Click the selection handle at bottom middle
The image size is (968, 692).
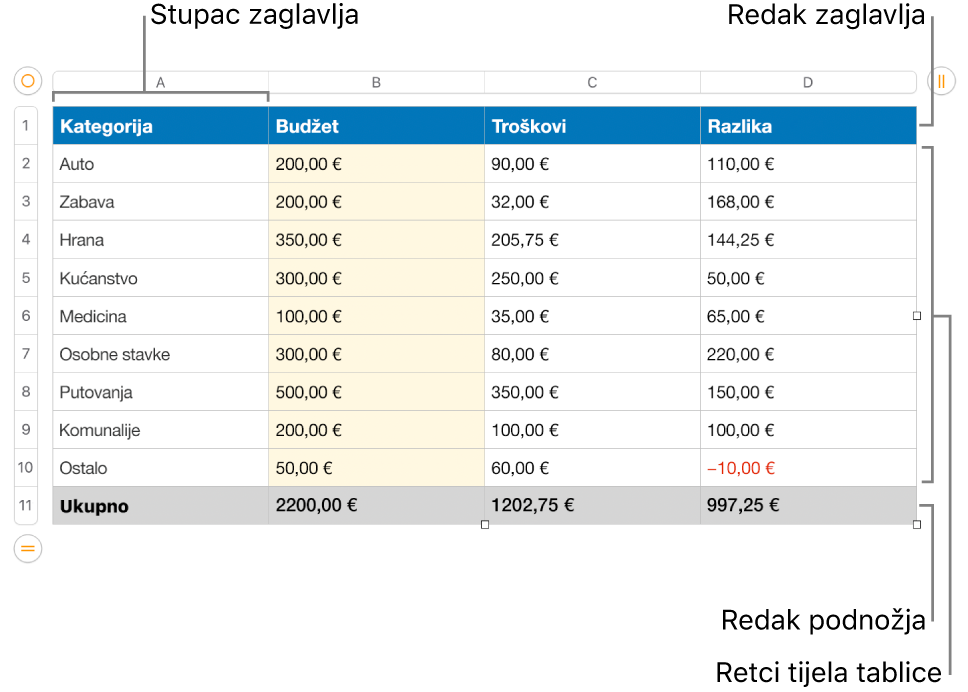(x=485, y=525)
